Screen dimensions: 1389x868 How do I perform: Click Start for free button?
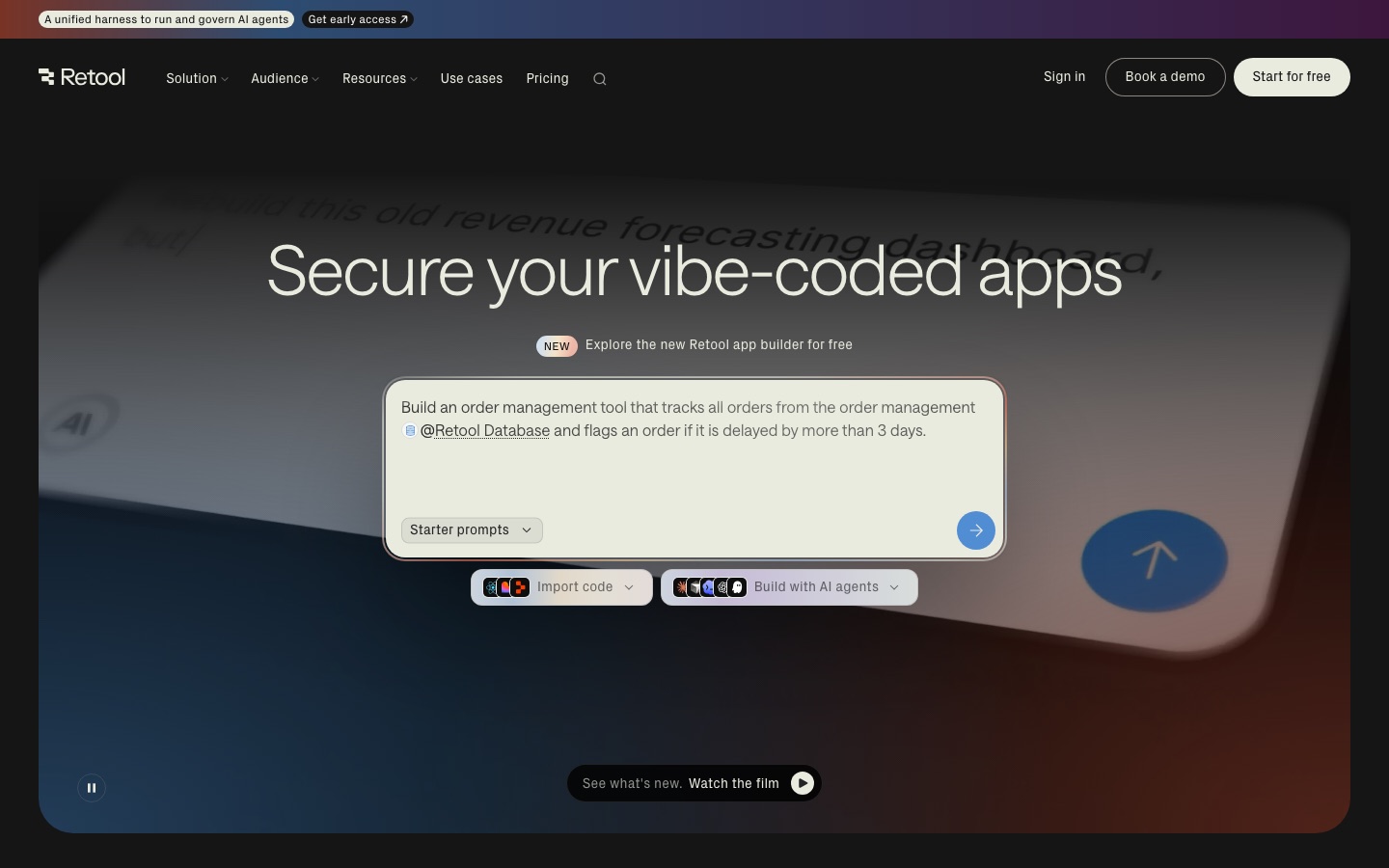pyautogui.click(x=1292, y=77)
